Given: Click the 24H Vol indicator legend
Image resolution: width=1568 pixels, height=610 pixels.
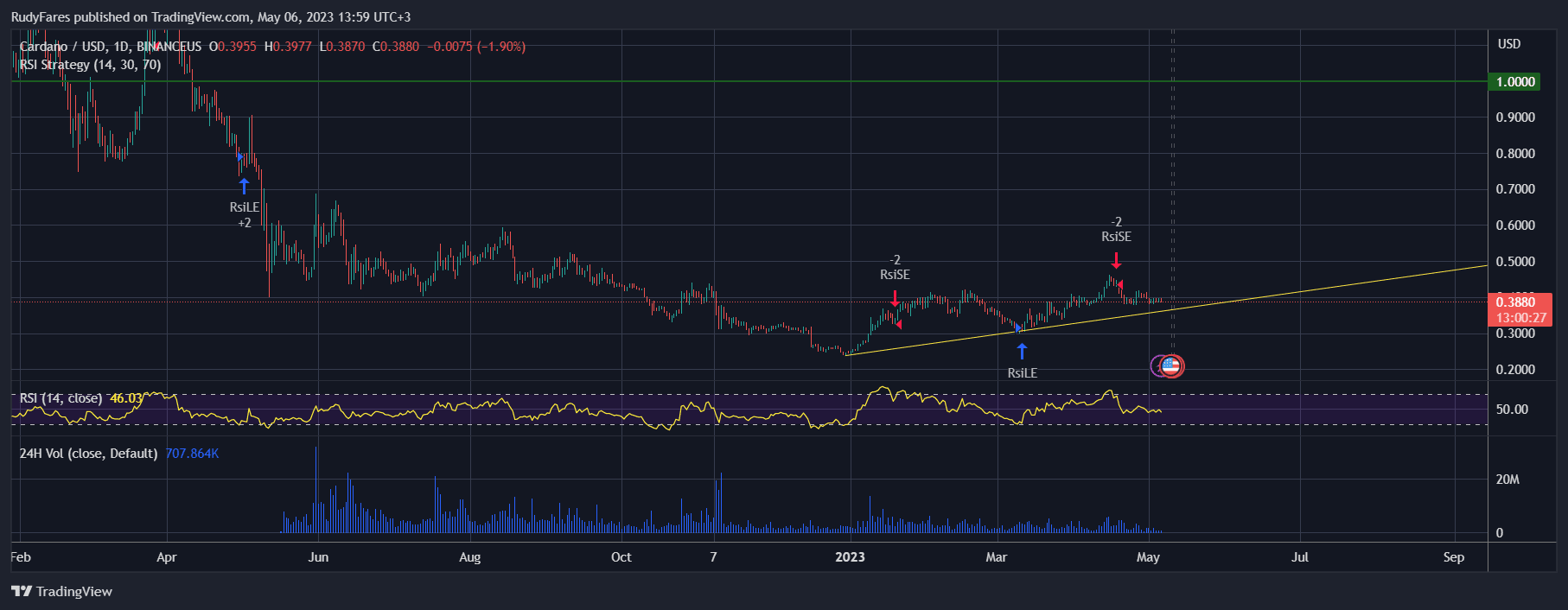Looking at the screenshot, I should tap(88, 454).
